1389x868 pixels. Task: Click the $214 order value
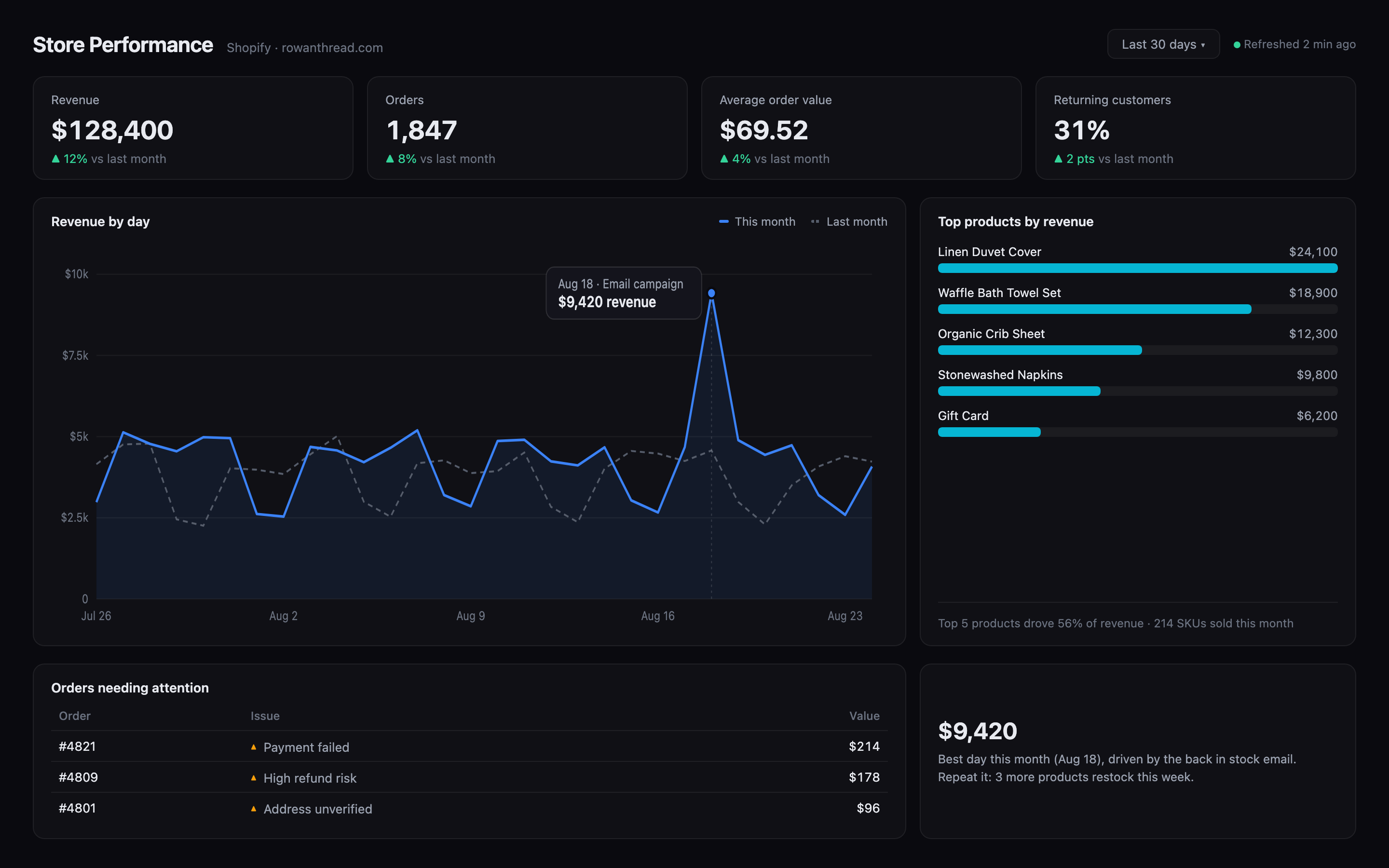[864, 746]
